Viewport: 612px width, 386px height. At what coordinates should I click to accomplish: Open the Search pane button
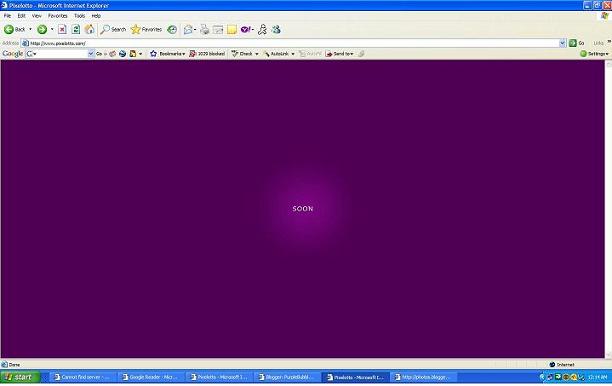coord(113,29)
